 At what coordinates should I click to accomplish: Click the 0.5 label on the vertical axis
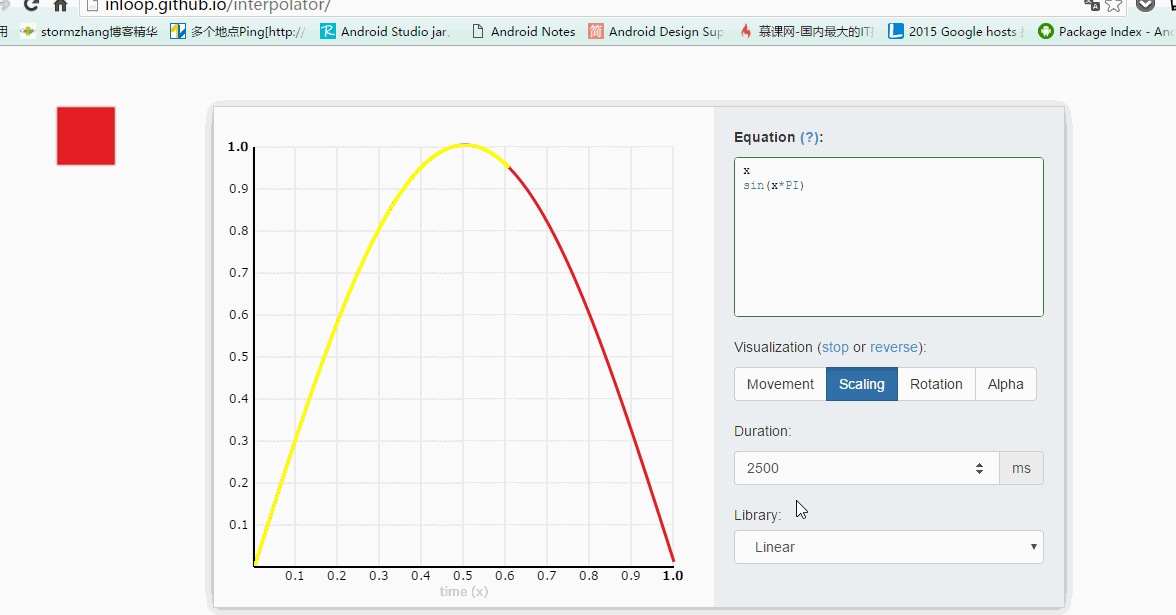pos(238,356)
